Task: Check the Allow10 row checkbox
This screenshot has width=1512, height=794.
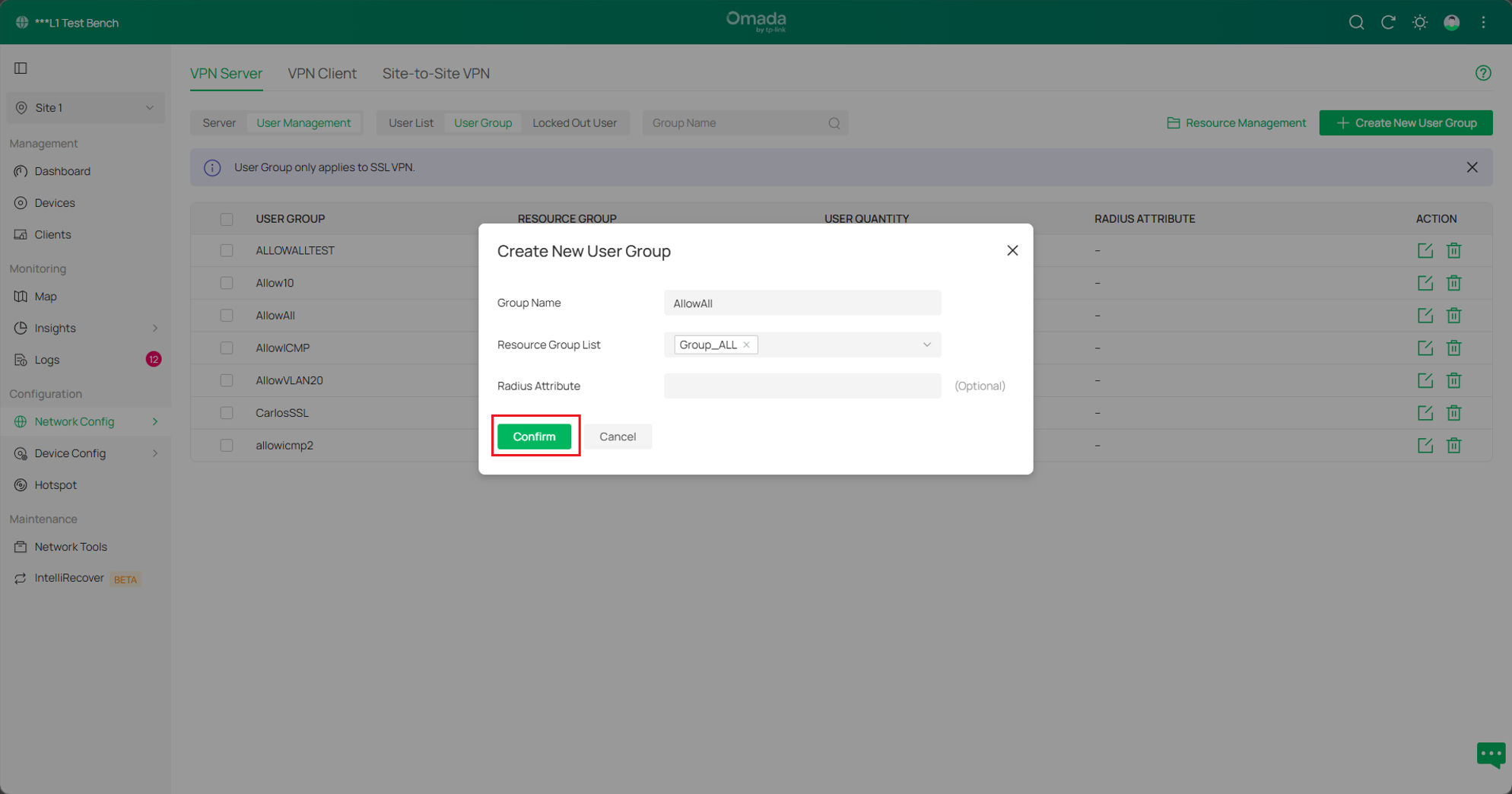Action: [227, 283]
